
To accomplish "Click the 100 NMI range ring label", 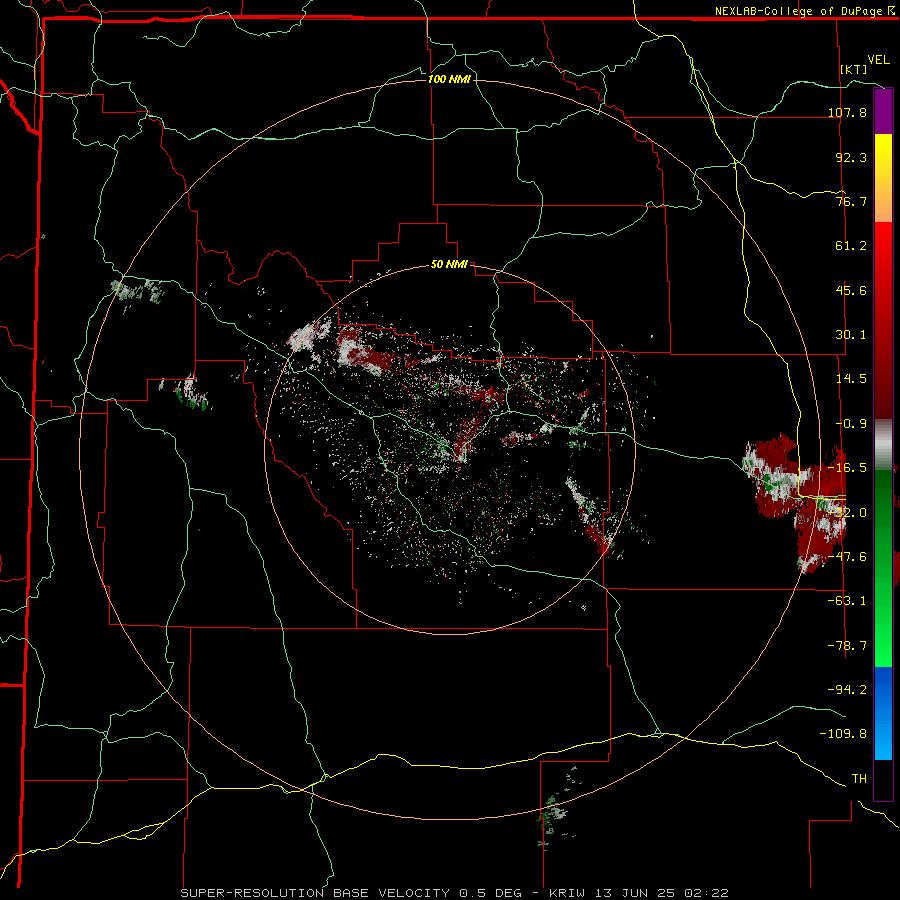I will pyautogui.click(x=449, y=79).
